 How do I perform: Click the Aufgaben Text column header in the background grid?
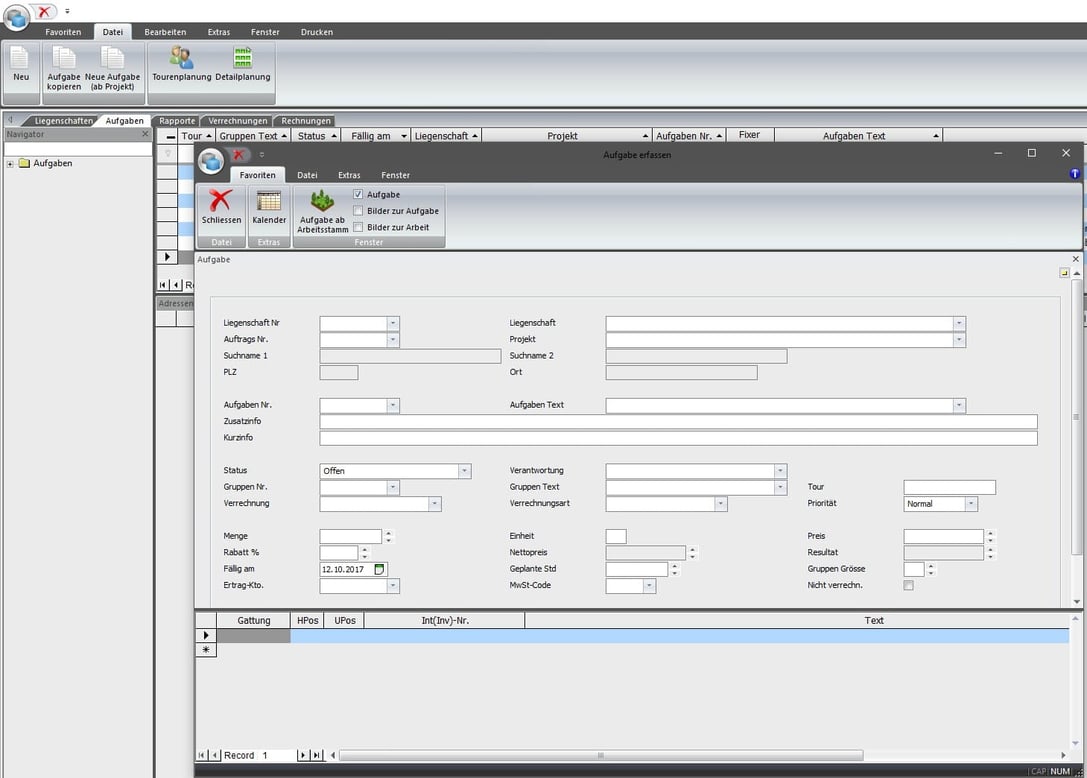[858, 136]
